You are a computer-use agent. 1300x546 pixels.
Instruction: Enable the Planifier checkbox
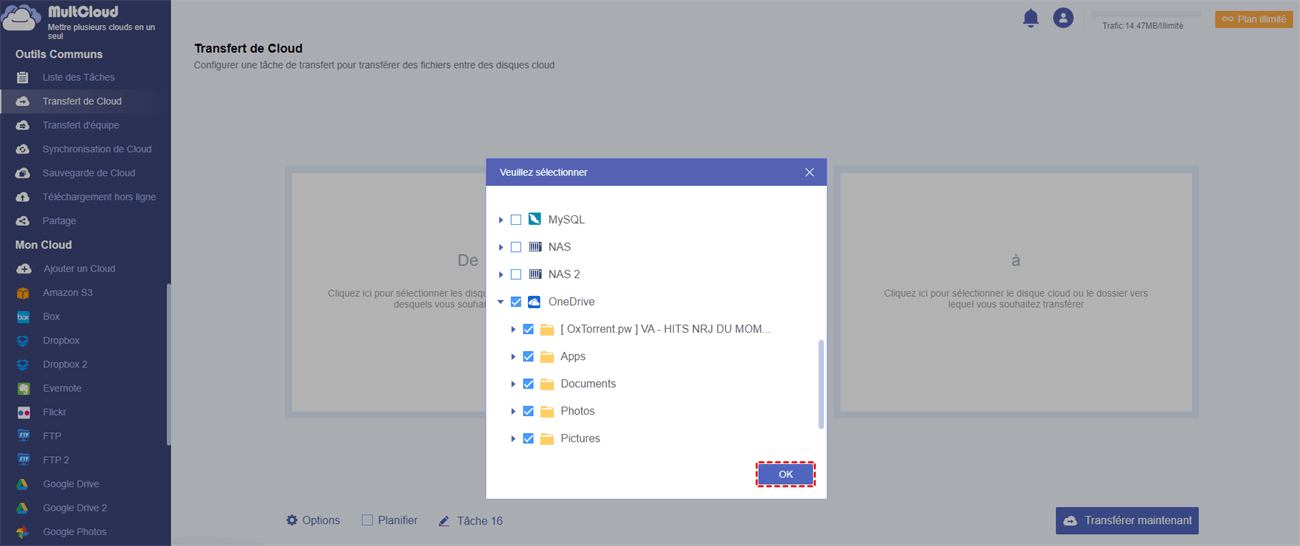click(367, 521)
